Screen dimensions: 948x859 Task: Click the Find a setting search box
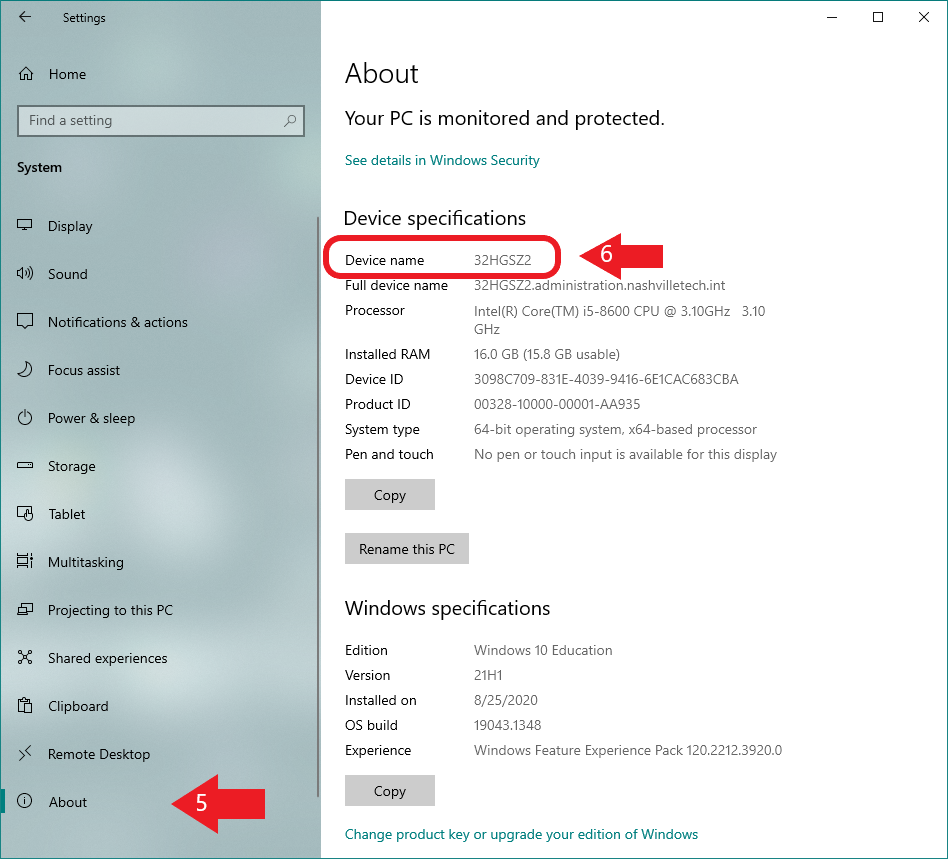coord(161,120)
